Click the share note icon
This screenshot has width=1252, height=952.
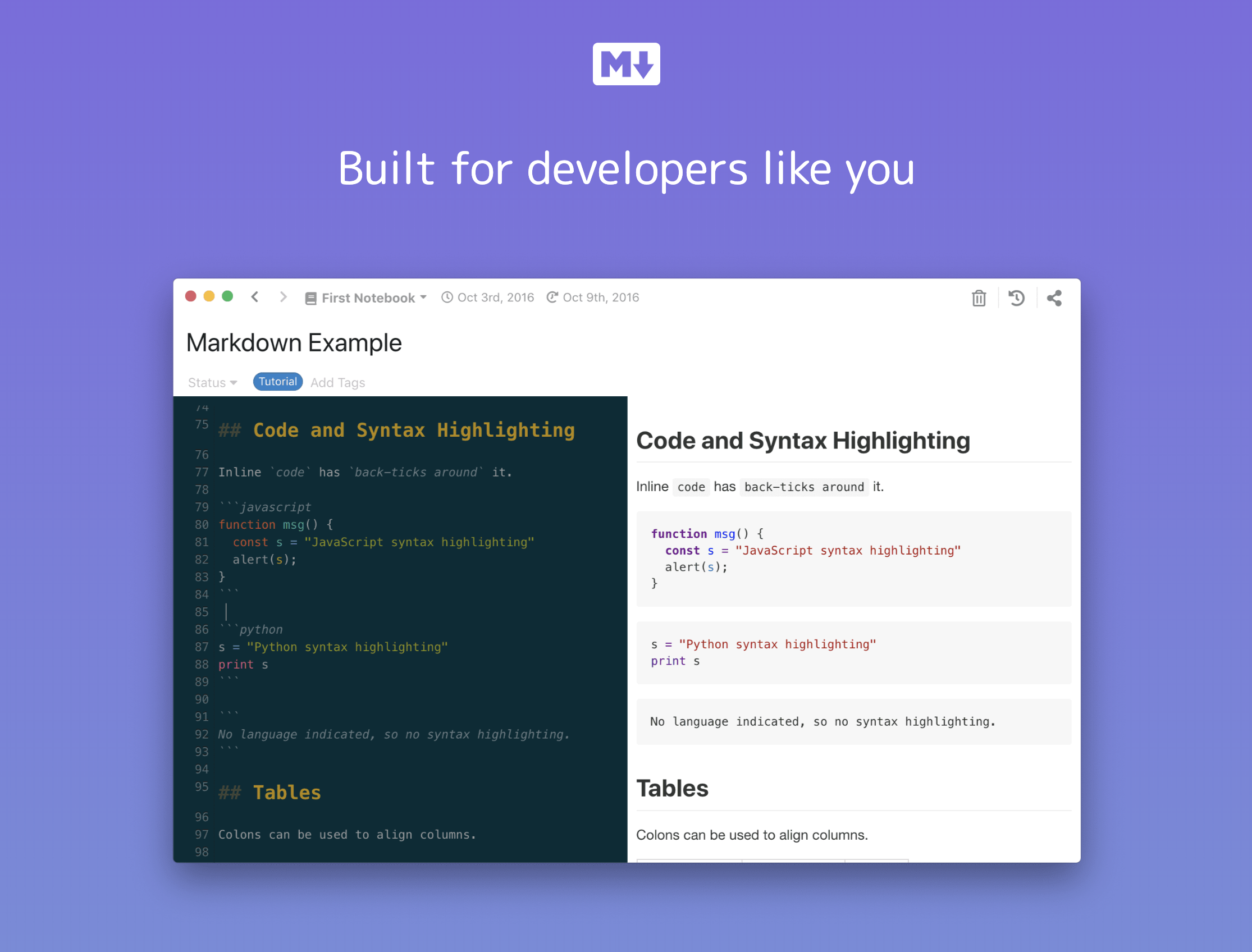pos(1054,298)
